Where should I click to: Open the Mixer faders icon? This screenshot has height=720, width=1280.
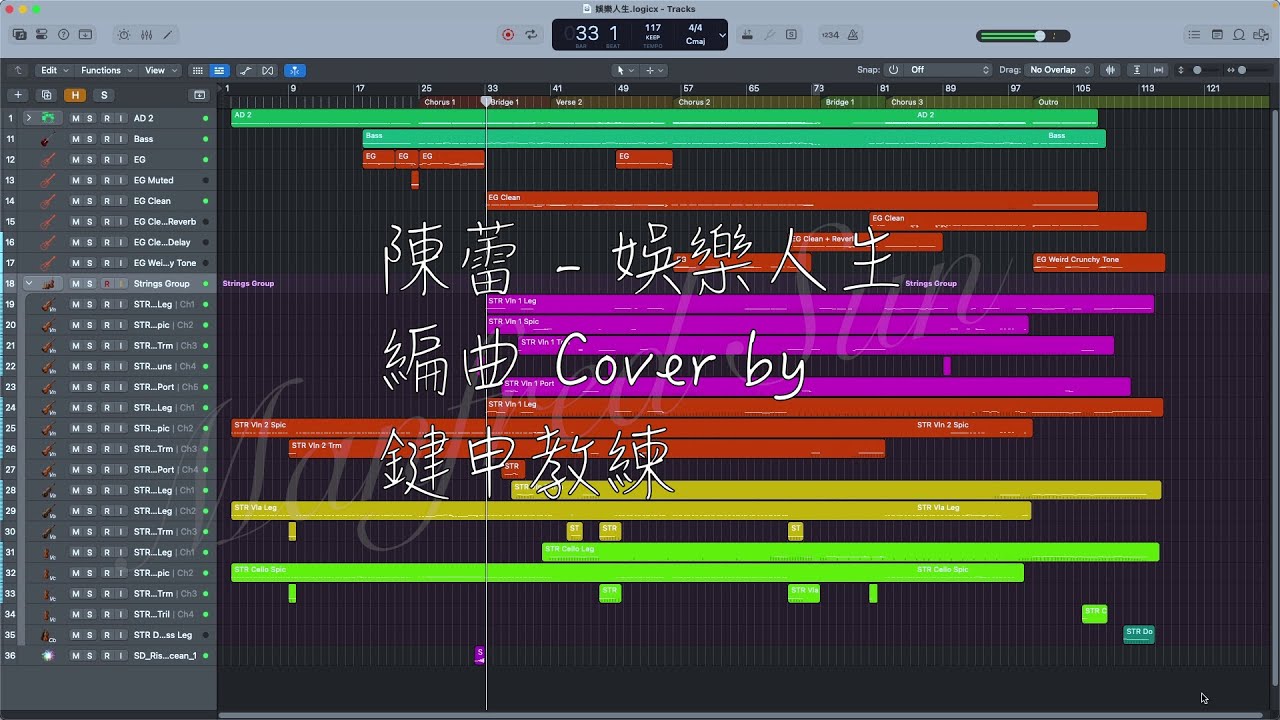[x=146, y=34]
